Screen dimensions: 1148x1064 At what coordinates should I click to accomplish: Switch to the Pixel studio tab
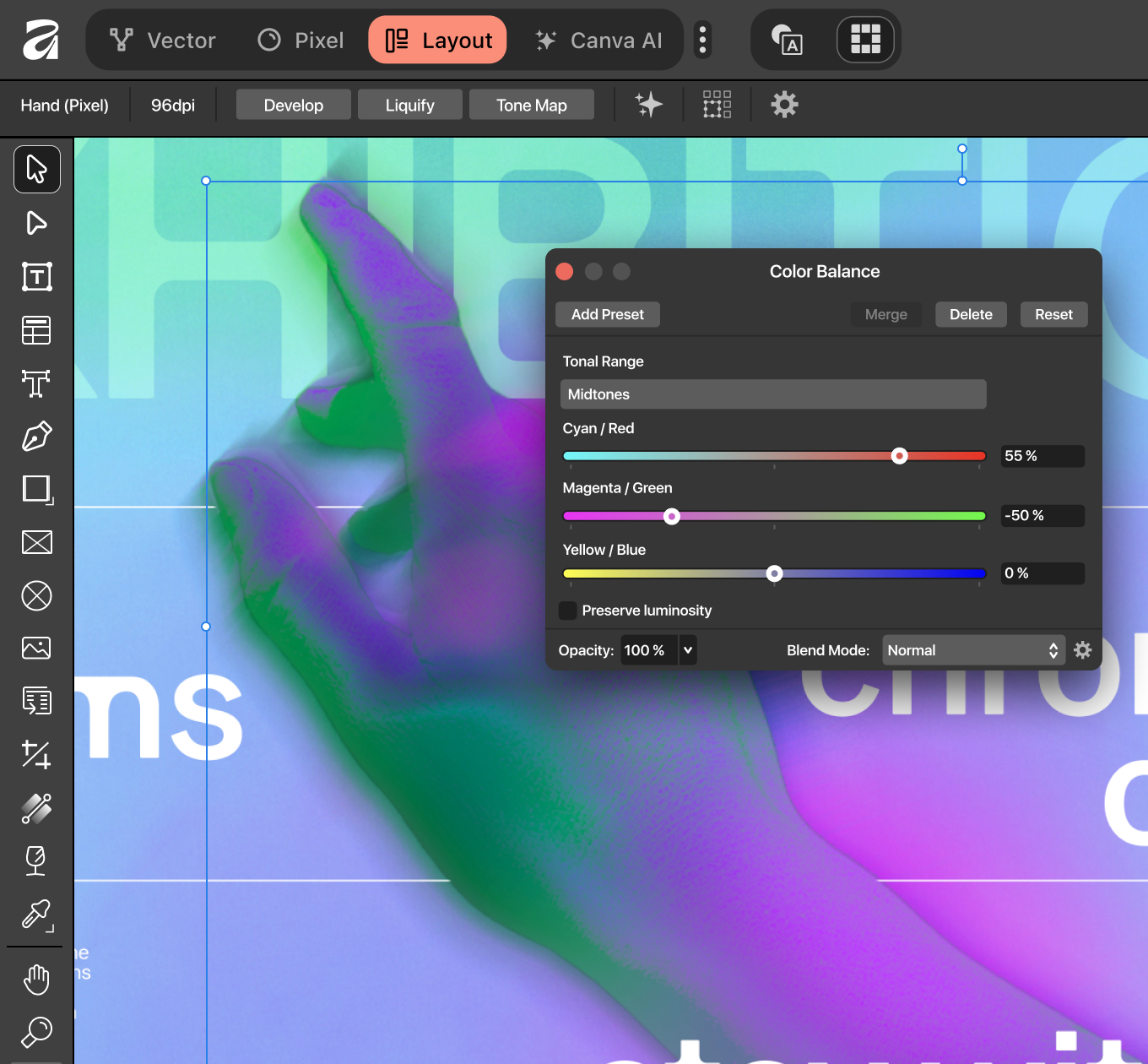point(301,41)
